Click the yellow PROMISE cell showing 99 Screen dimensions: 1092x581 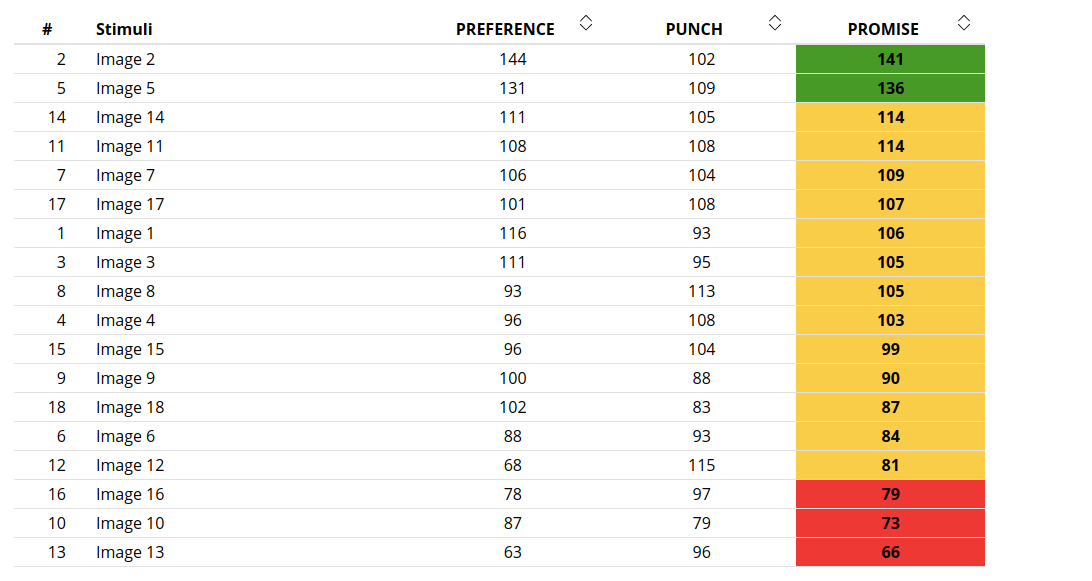890,349
